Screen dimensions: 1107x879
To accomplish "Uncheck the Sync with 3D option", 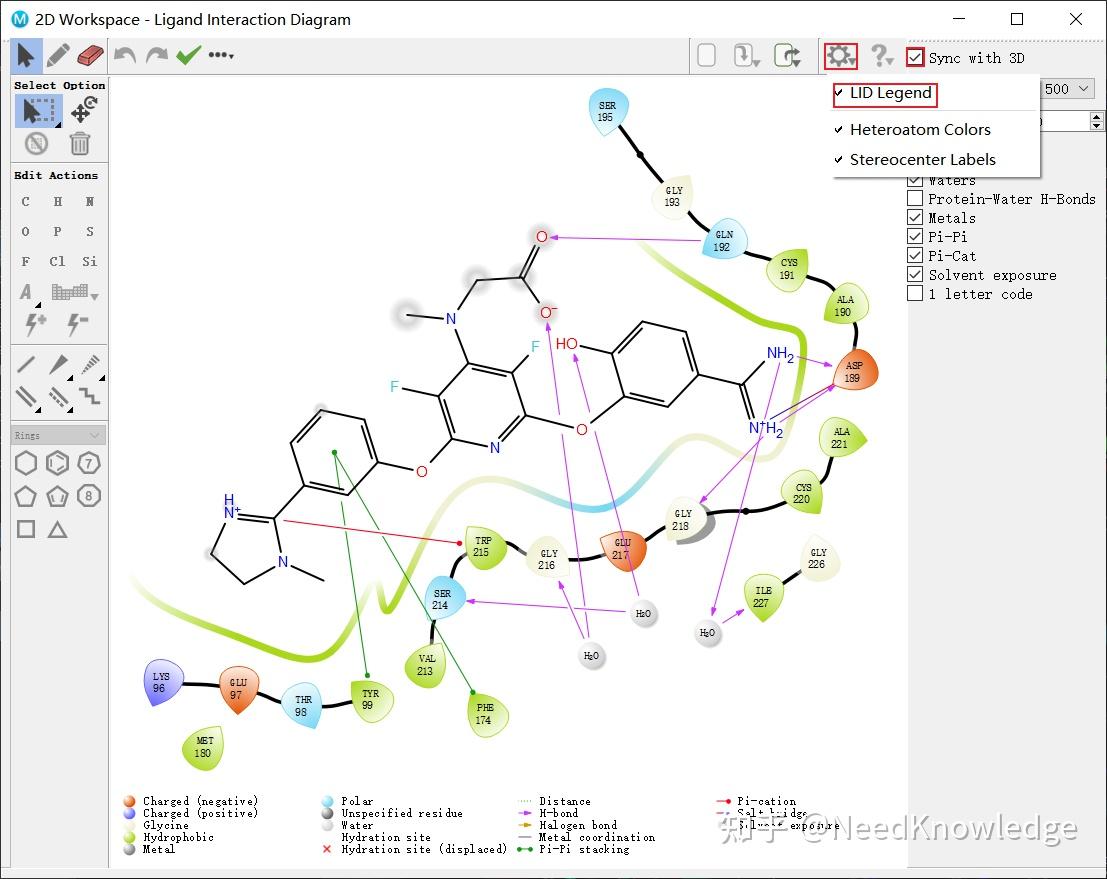I will (915, 58).
